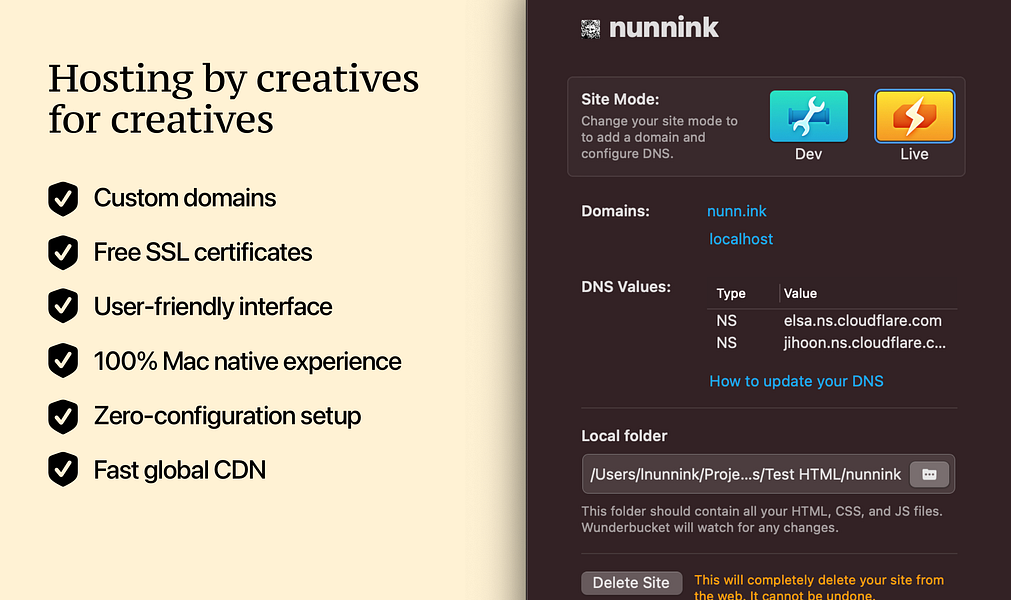Open the localhost domain link
The image size is (1011, 600).
(741, 239)
